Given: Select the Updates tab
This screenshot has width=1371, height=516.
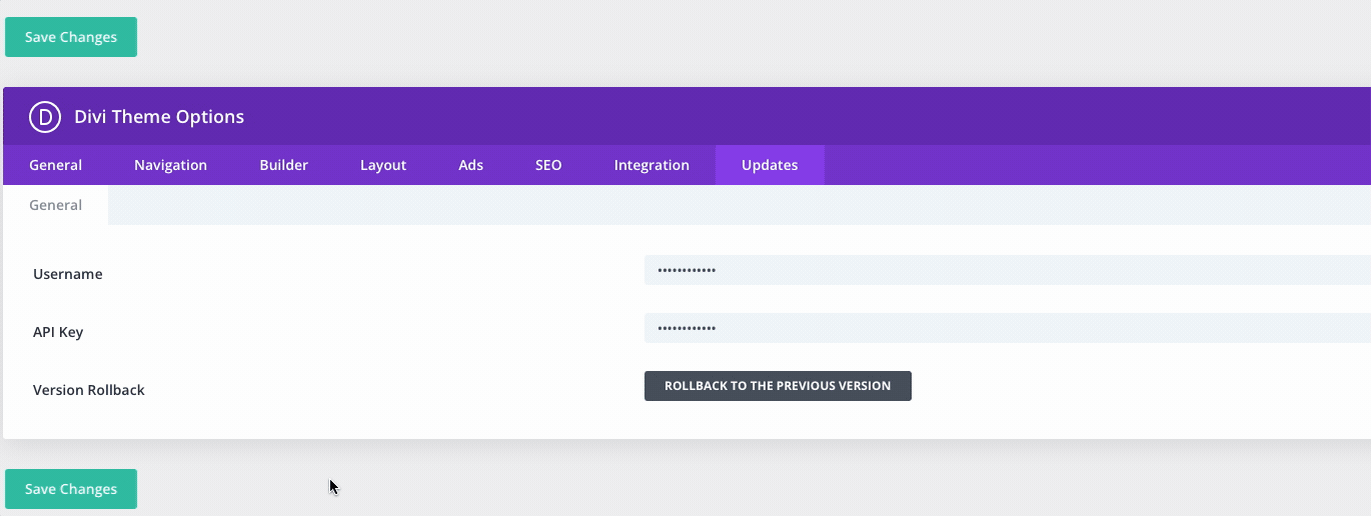Looking at the screenshot, I should [x=769, y=165].
